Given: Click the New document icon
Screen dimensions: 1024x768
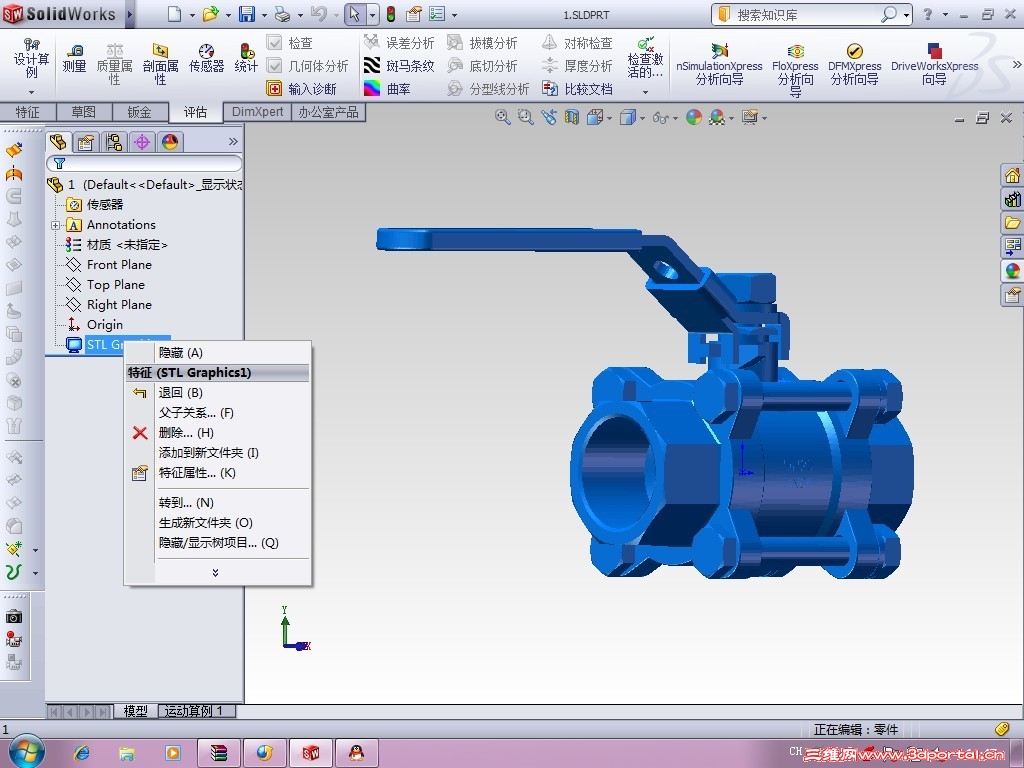Looking at the screenshot, I should (174, 14).
